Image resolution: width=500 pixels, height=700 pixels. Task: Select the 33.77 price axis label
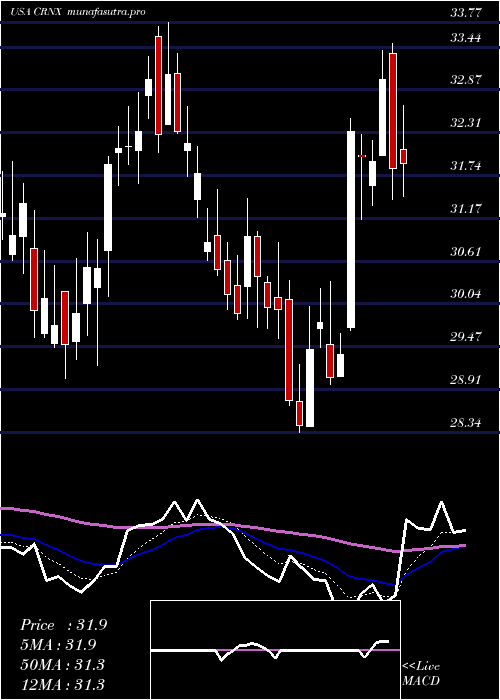[466, 13]
